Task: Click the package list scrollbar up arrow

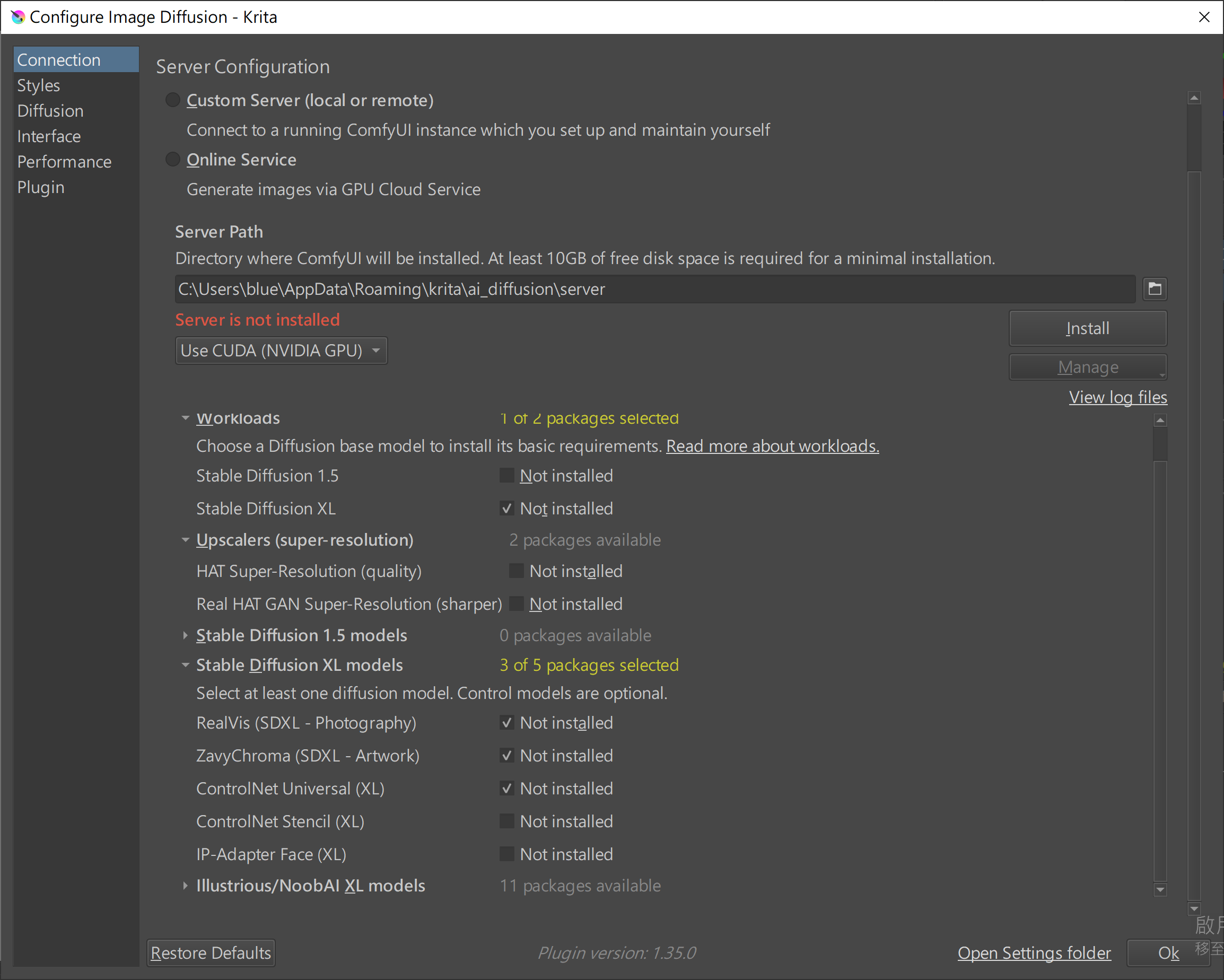Action: point(1160,420)
